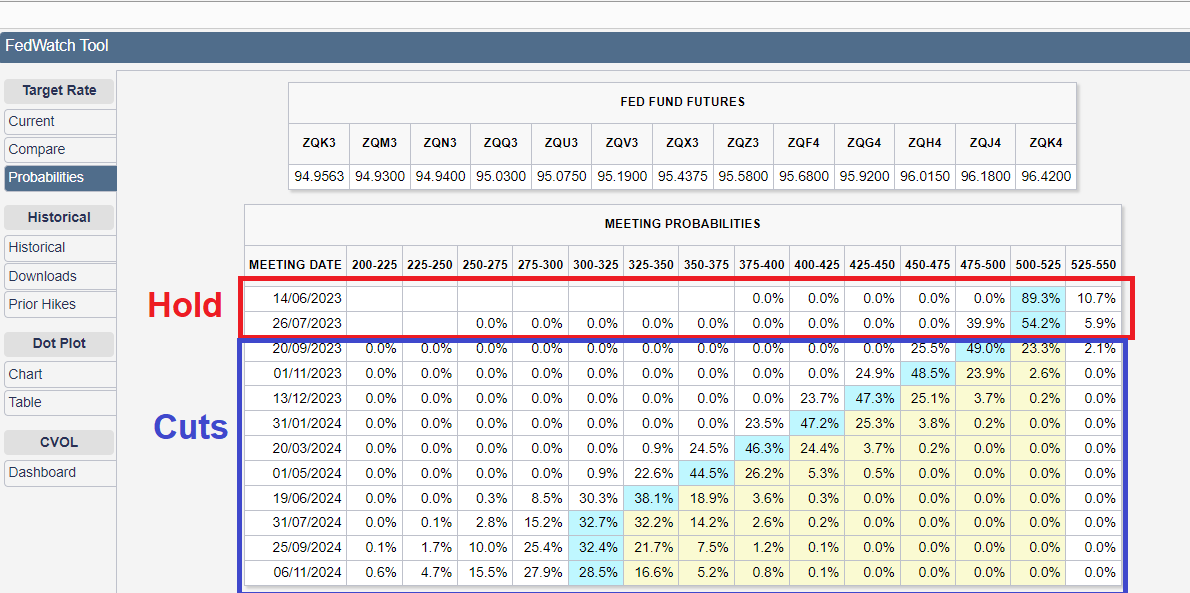Image resolution: width=1190 pixels, height=593 pixels.
Task: Click the MEETING DATE column header
Action: tap(295, 265)
